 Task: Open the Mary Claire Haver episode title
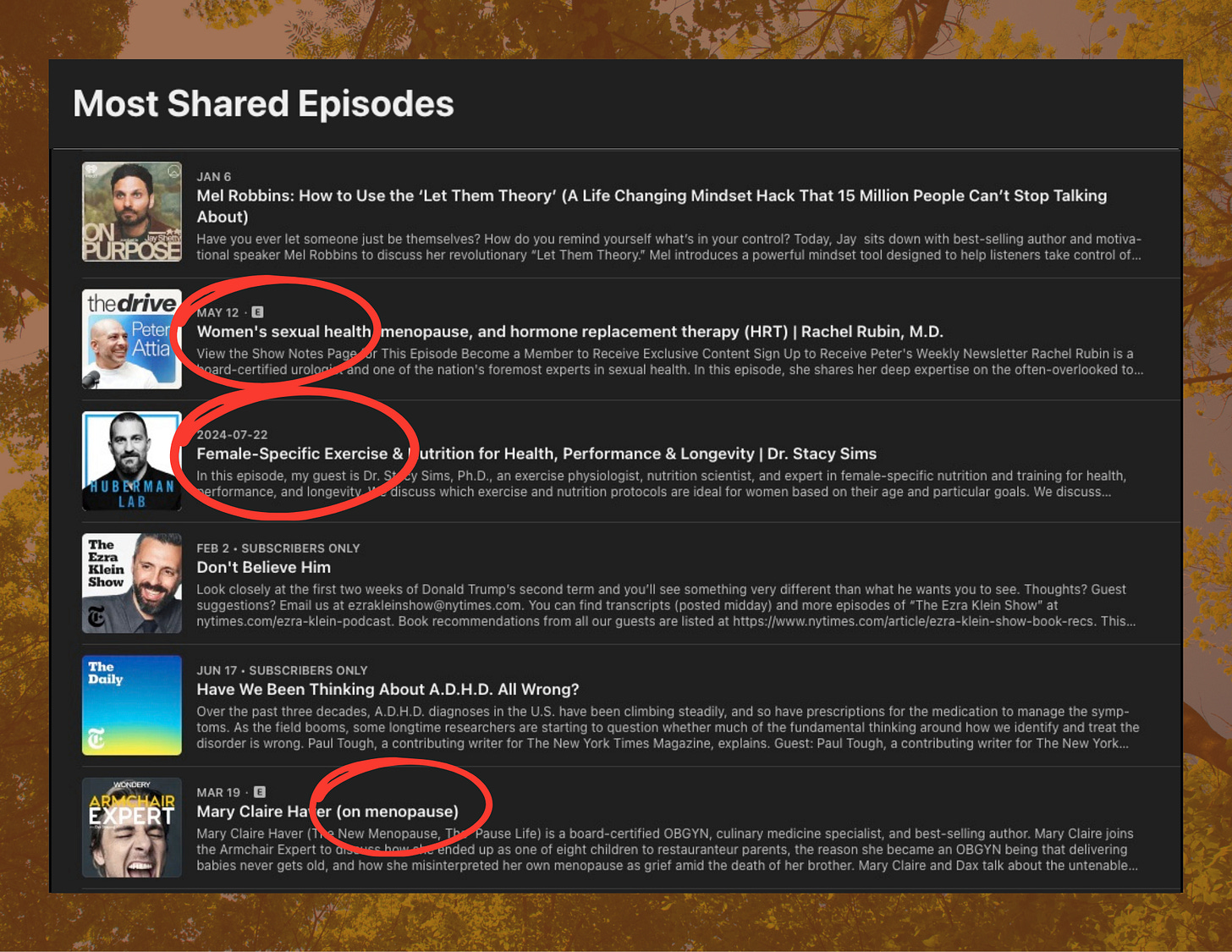327,811
